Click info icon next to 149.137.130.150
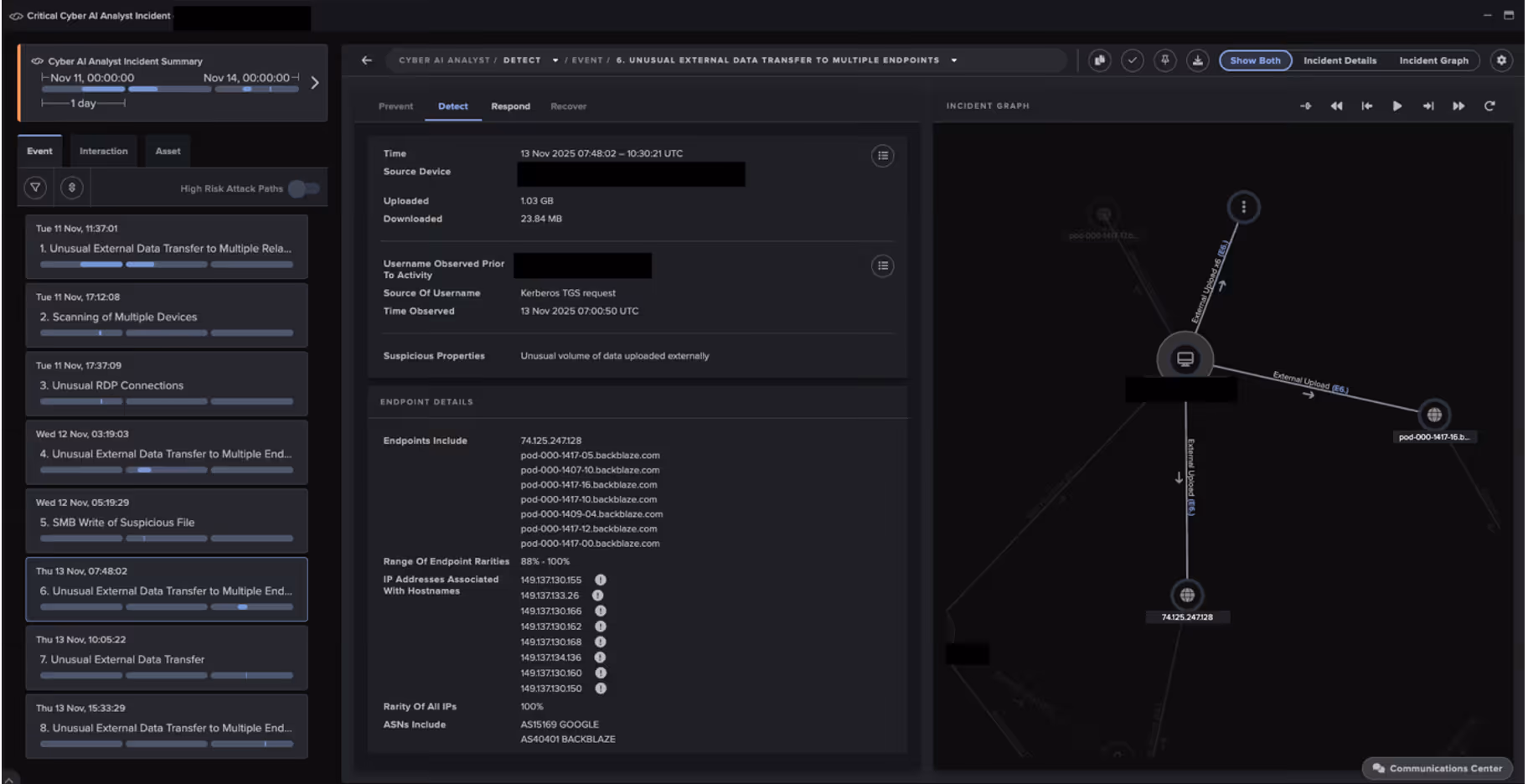Viewport: 1528px width, 784px height. pos(601,689)
